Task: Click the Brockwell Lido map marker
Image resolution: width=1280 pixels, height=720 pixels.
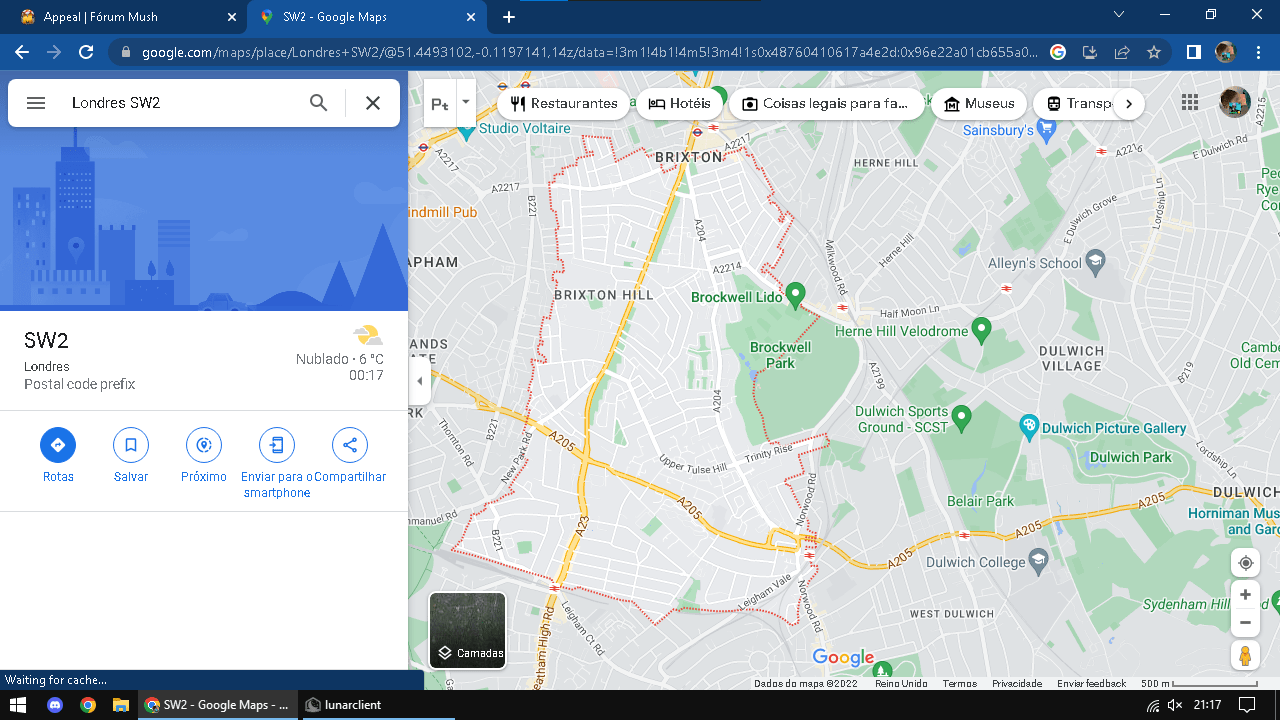Action: [x=795, y=295]
